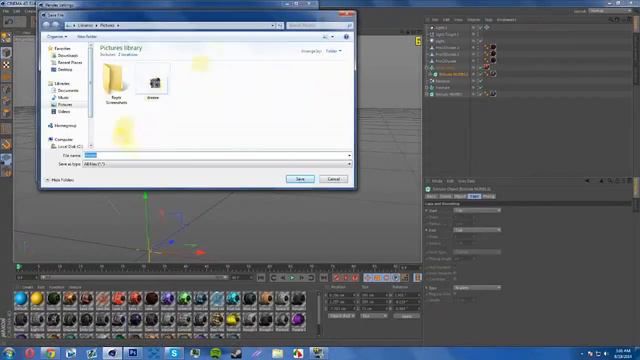640x360 pixels.
Task: Toggle Hole Inwards checkbox
Action: [455, 273]
